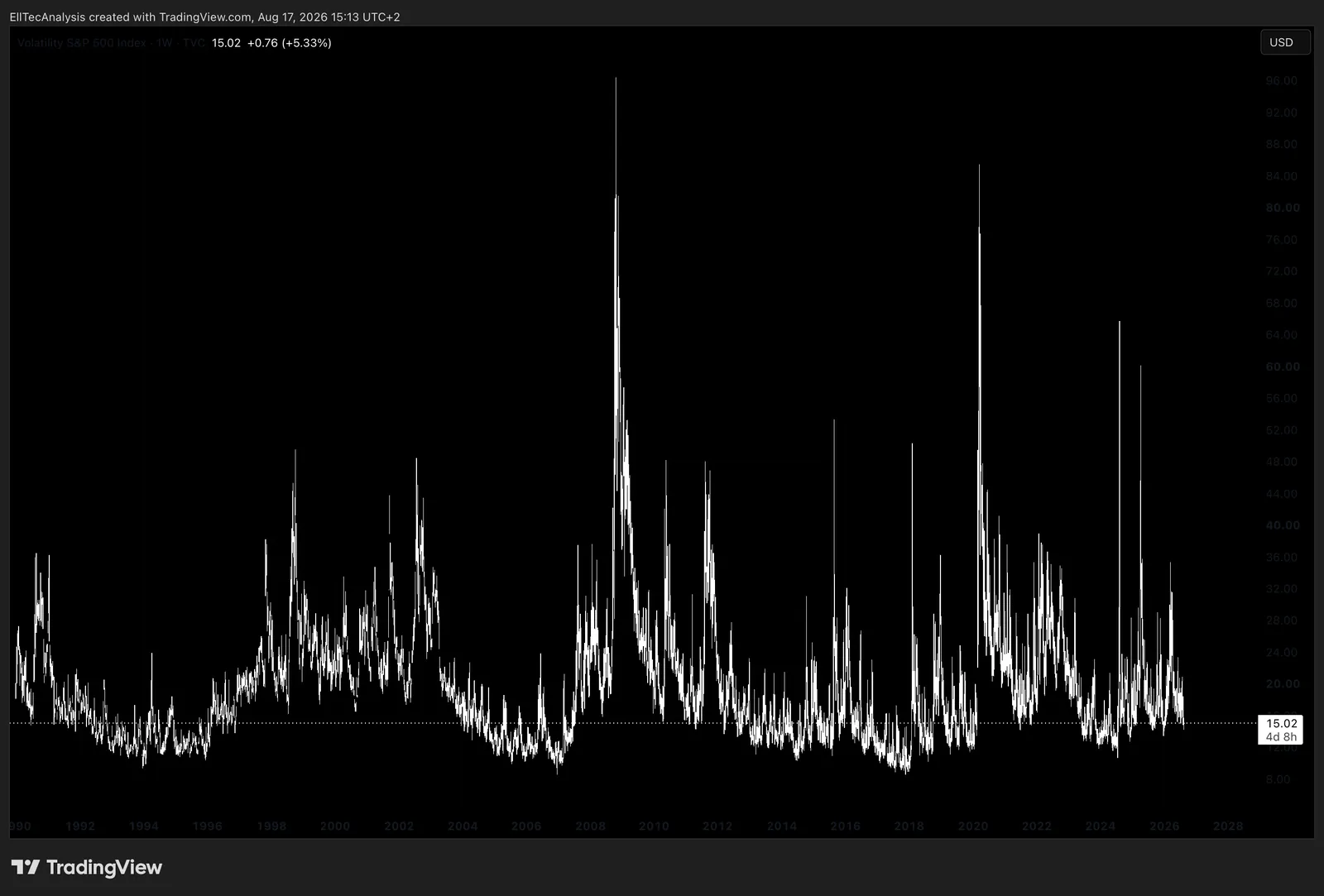Click the 84.00 price axis label
This screenshot has width=1324, height=896.
(x=1281, y=176)
